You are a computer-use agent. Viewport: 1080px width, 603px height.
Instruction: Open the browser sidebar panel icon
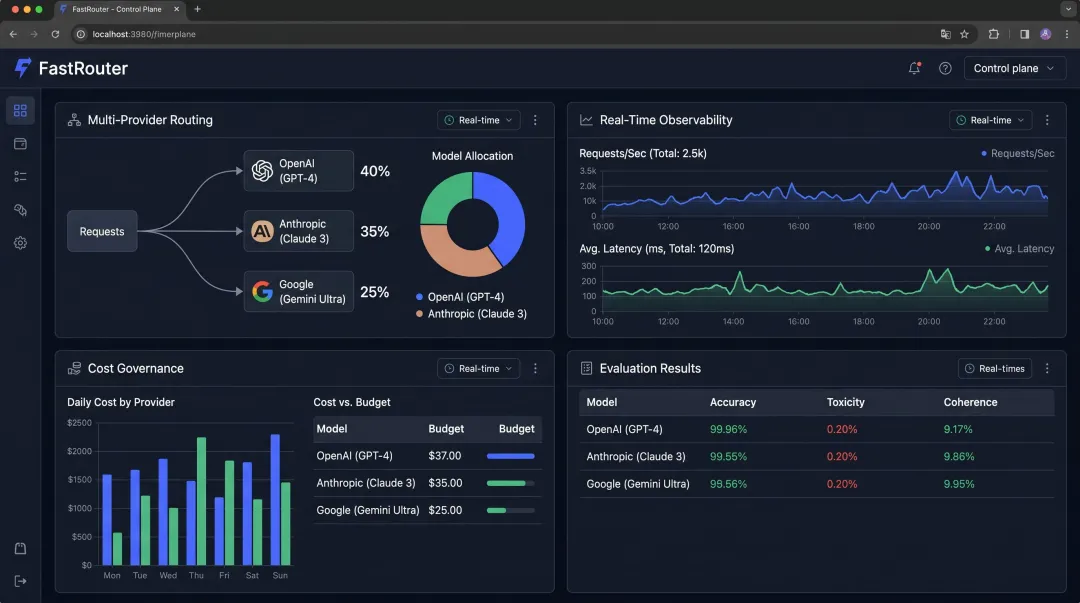1024,34
